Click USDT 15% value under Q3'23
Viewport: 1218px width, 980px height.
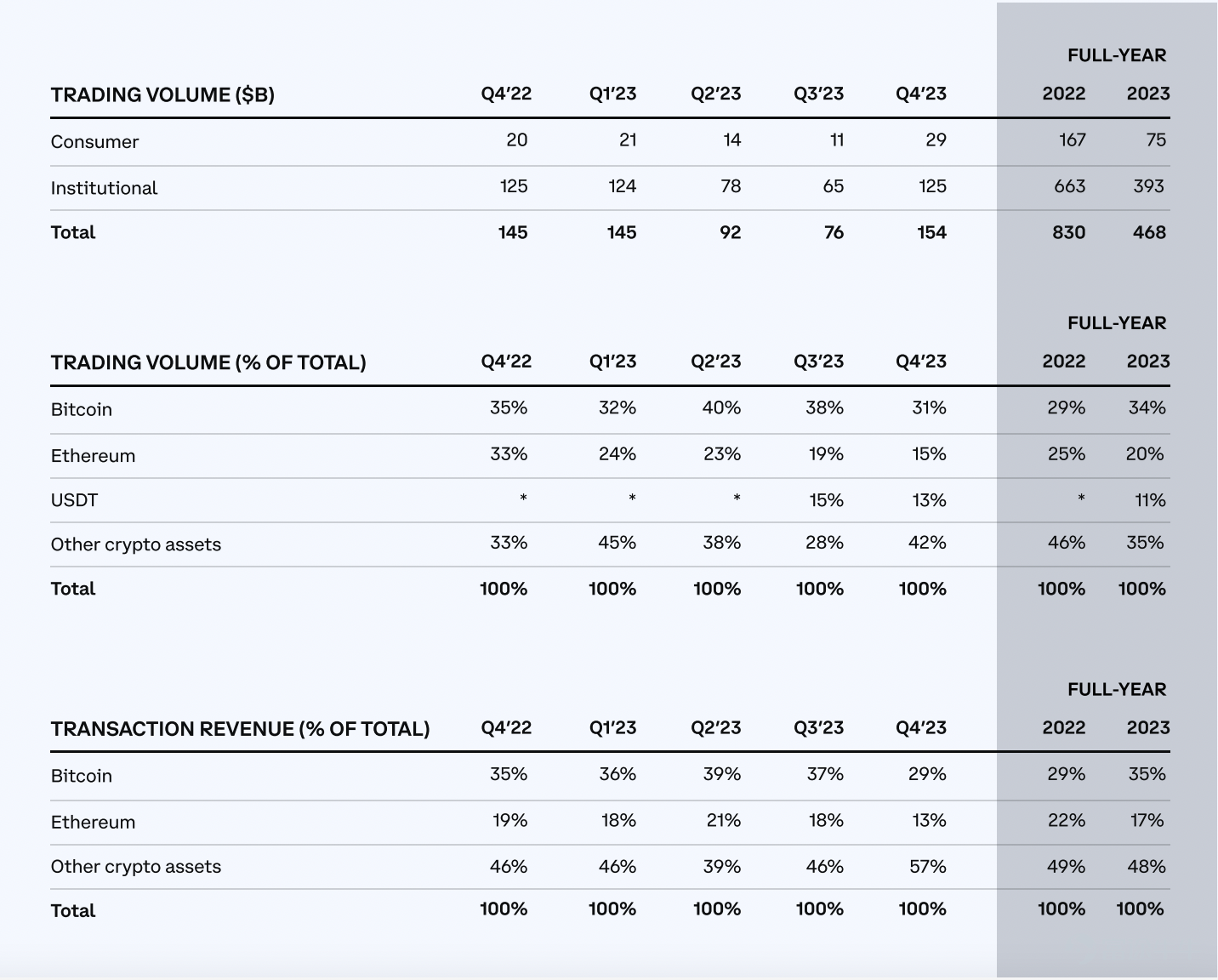pyautogui.click(x=826, y=500)
